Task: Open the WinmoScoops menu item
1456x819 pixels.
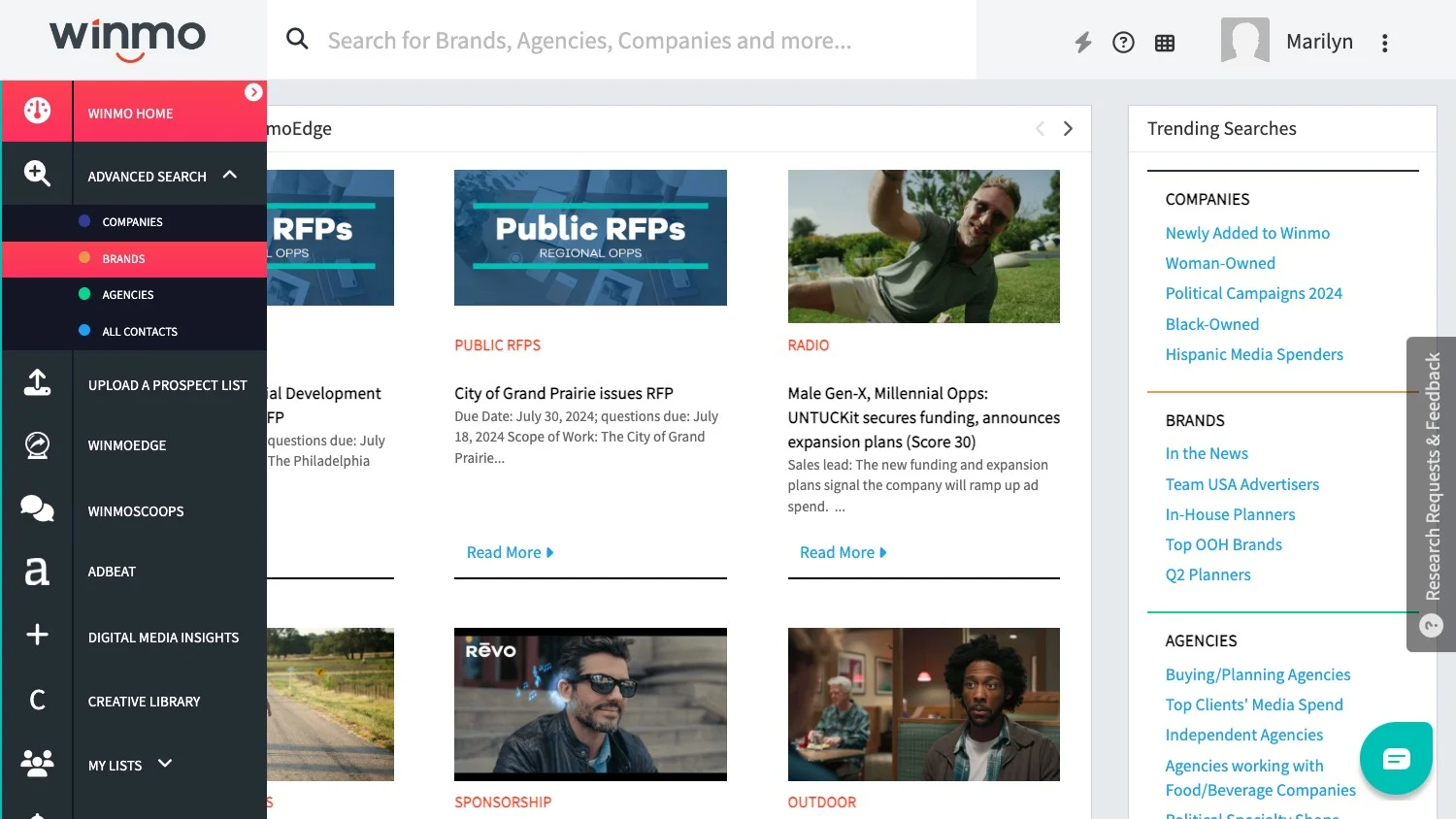Action: 136,511
